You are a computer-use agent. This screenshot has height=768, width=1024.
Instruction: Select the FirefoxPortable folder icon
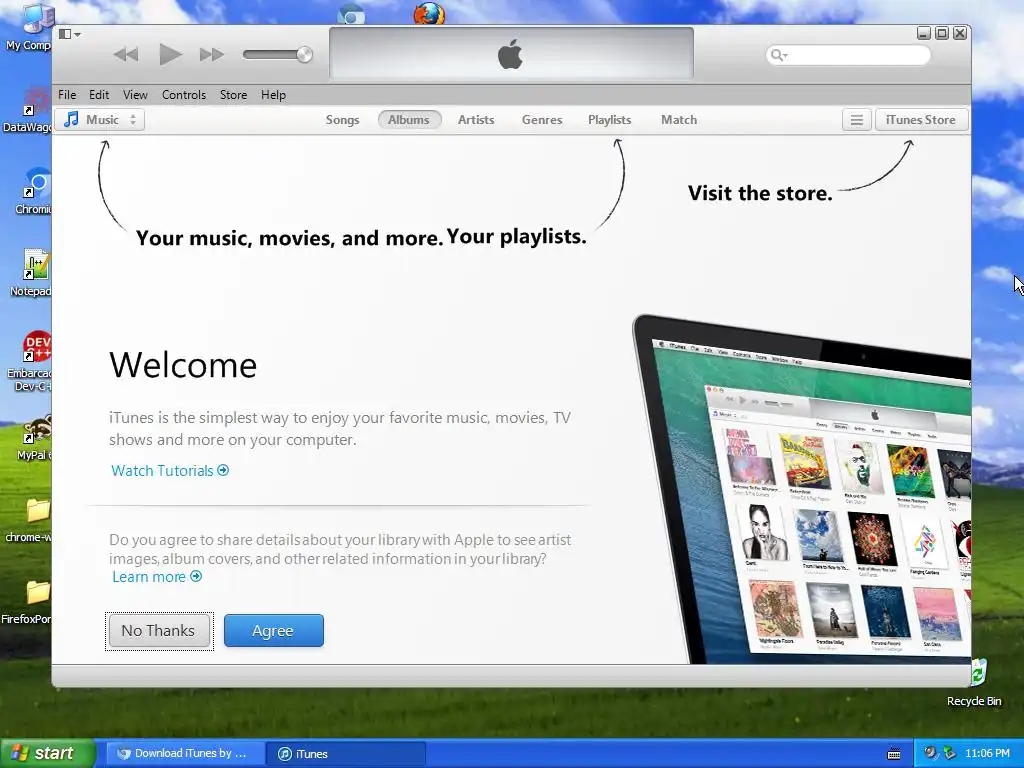point(27,601)
